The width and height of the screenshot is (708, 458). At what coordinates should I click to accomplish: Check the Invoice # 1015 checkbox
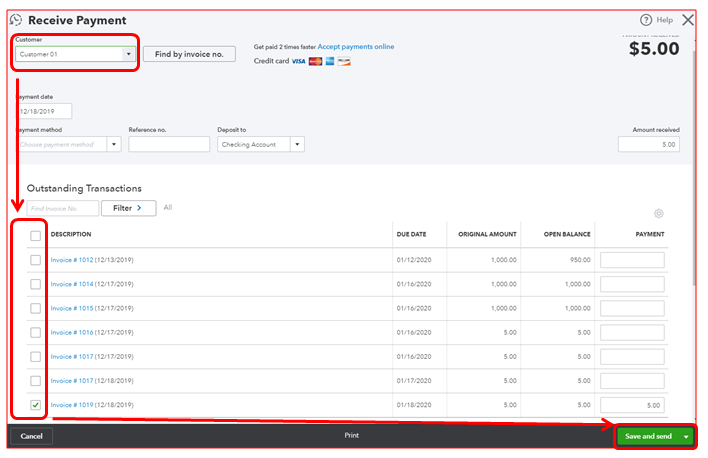[x=35, y=308]
